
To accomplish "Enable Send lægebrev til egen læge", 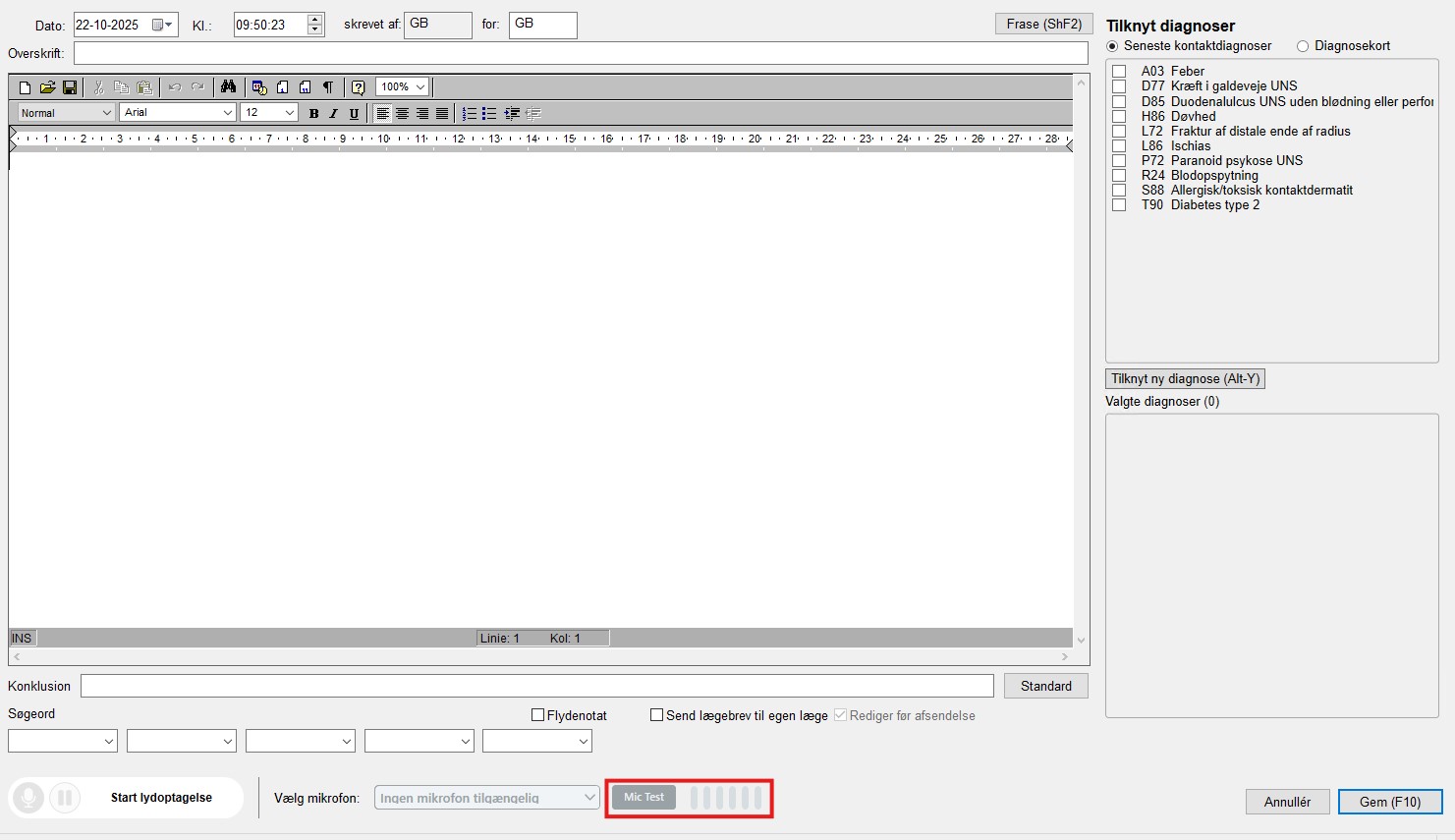I will click(656, 715).
